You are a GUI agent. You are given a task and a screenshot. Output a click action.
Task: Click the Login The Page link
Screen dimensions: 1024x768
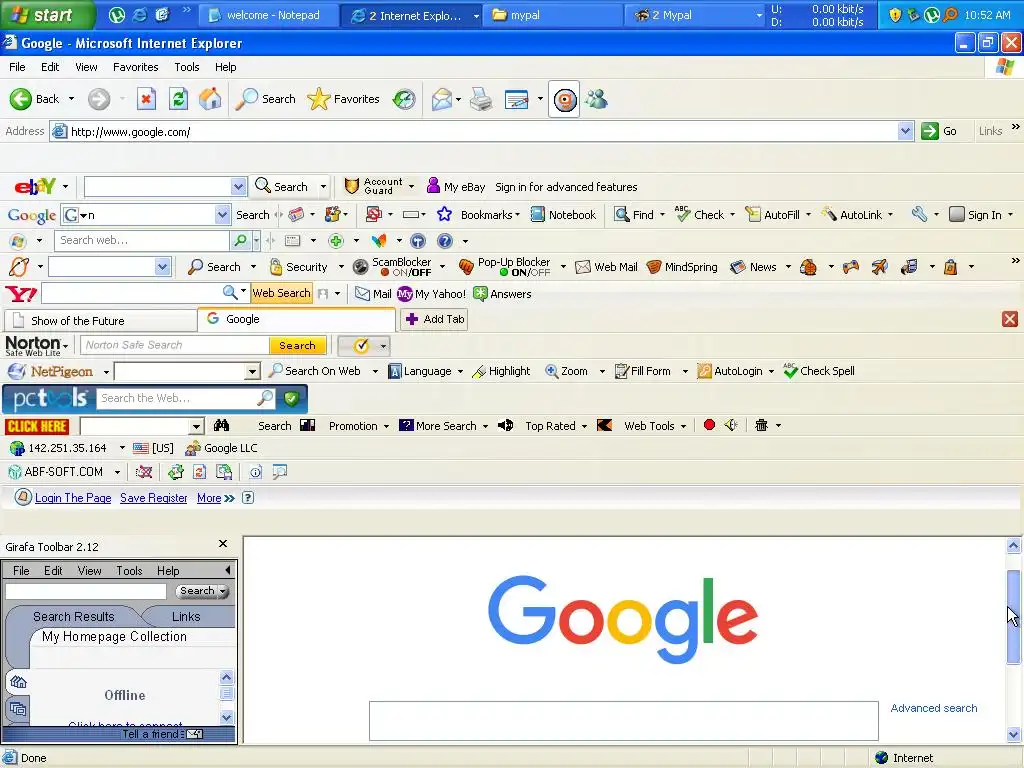pyautogui.click(x=73, y=498)
